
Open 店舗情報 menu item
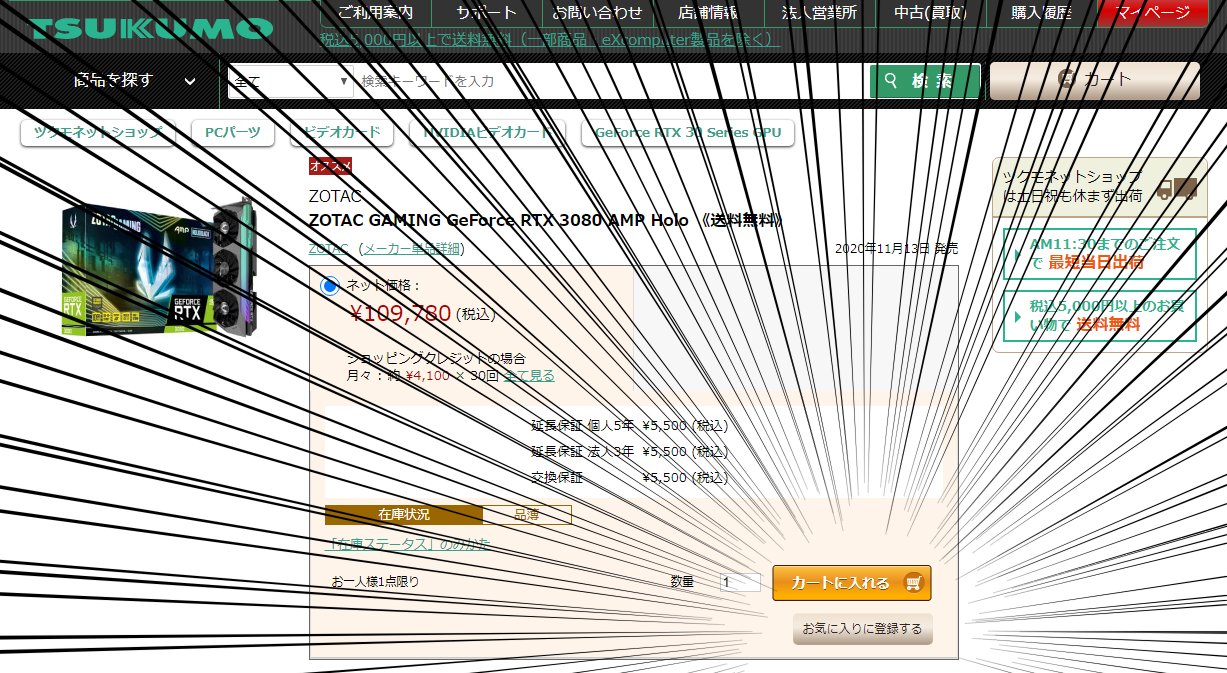tap(708, 13)
